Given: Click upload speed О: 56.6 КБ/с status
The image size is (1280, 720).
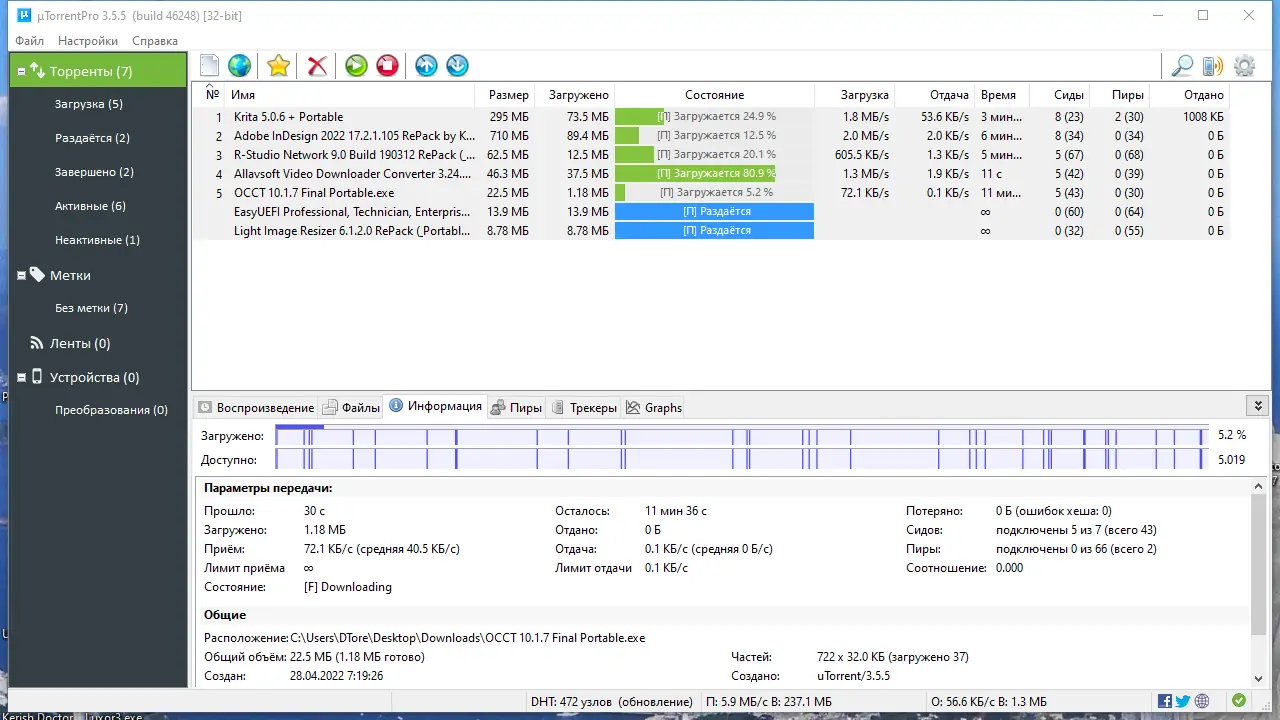Looking at the screenshot, I should [988, 701].
